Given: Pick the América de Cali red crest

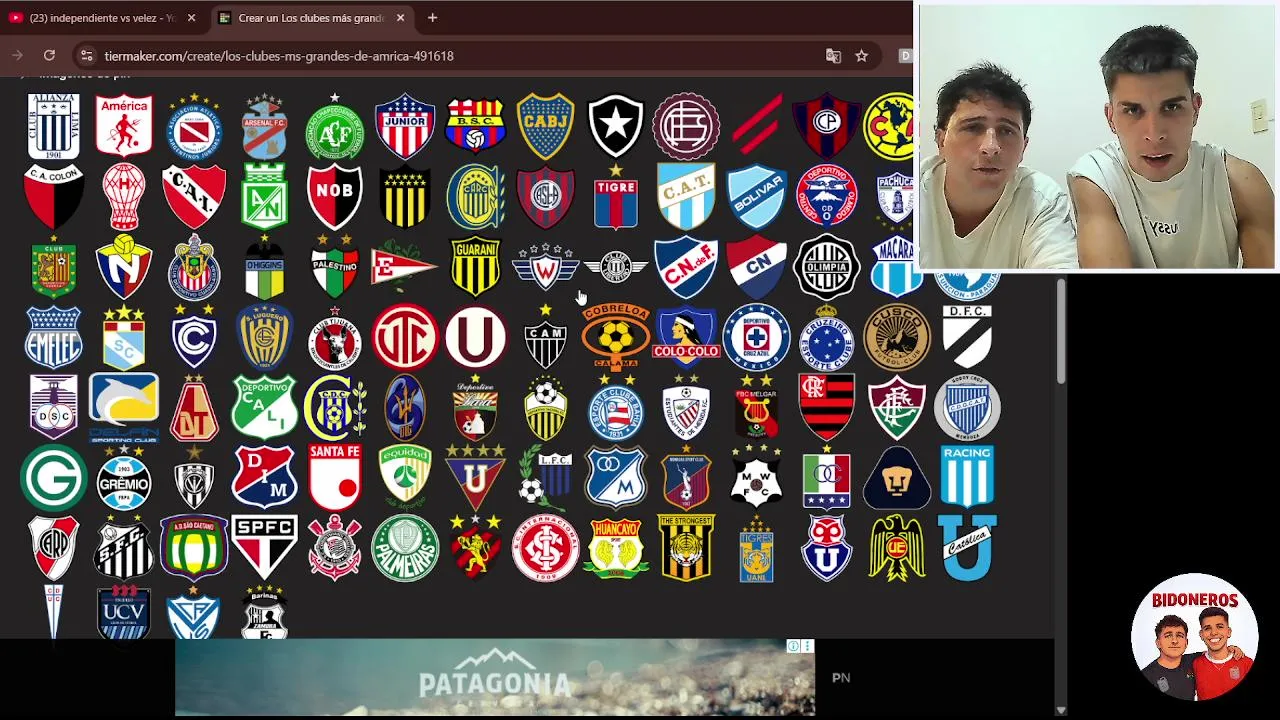Looking at the screenshot, I should point(124,126).
